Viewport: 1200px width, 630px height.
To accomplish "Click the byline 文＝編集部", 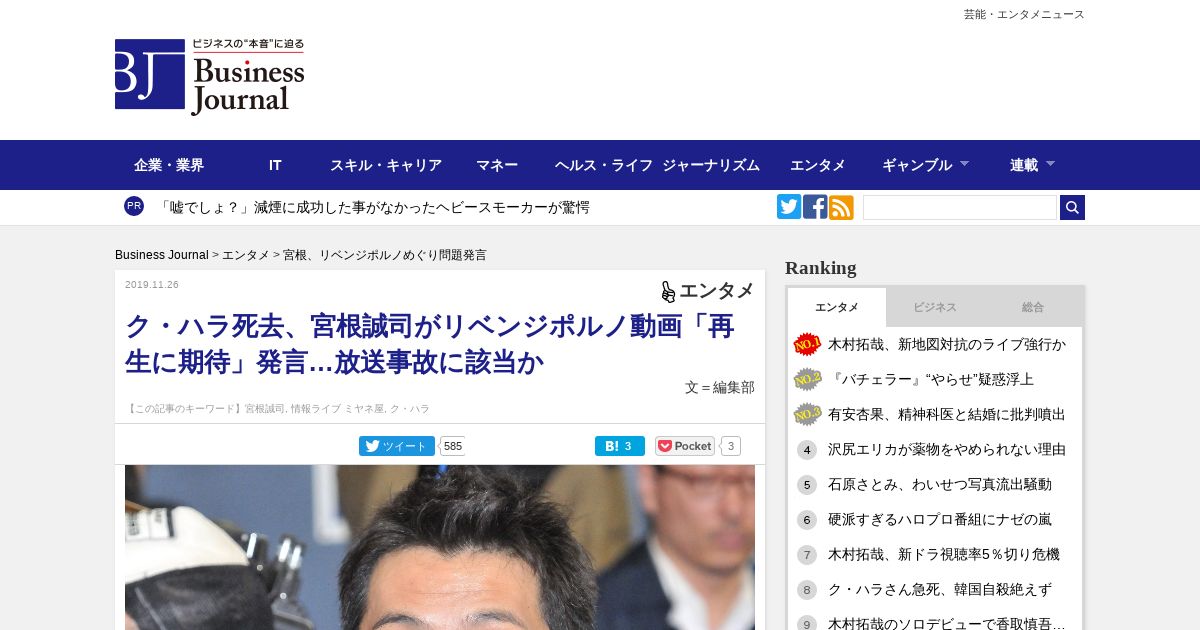I will pyautogui.click(x=720, y=387).
